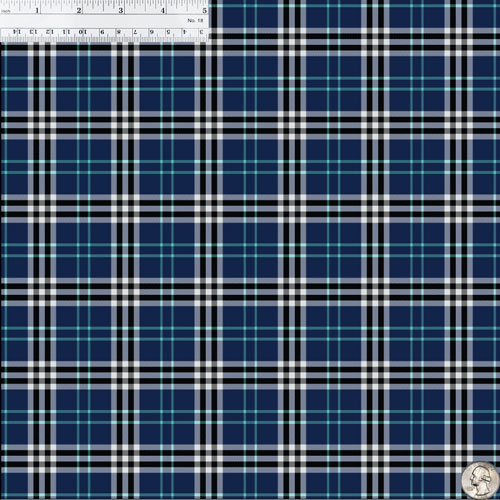Click the upside-down 4 centimeter number
The width and height of the screenshot is (500, 500).
[x=184, y=32]
